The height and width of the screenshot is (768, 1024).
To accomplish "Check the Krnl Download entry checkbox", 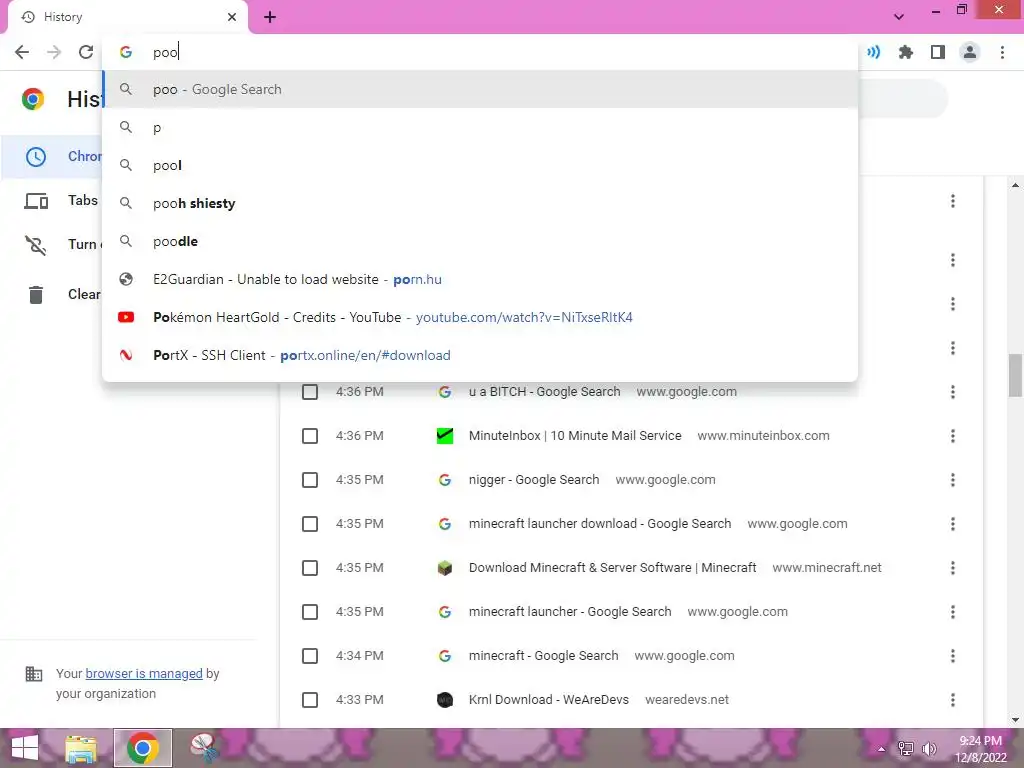I will 310,700.
